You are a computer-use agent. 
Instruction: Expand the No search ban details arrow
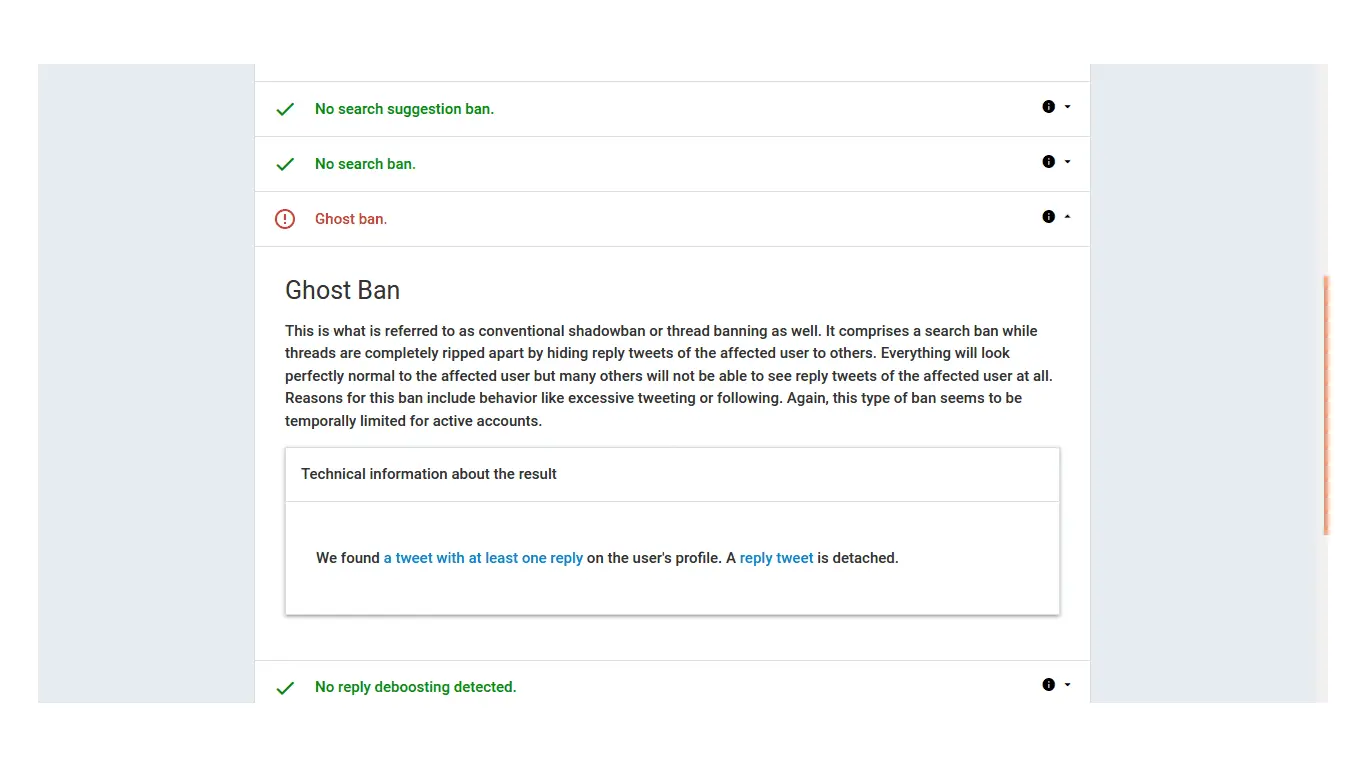click(1067, 162)
